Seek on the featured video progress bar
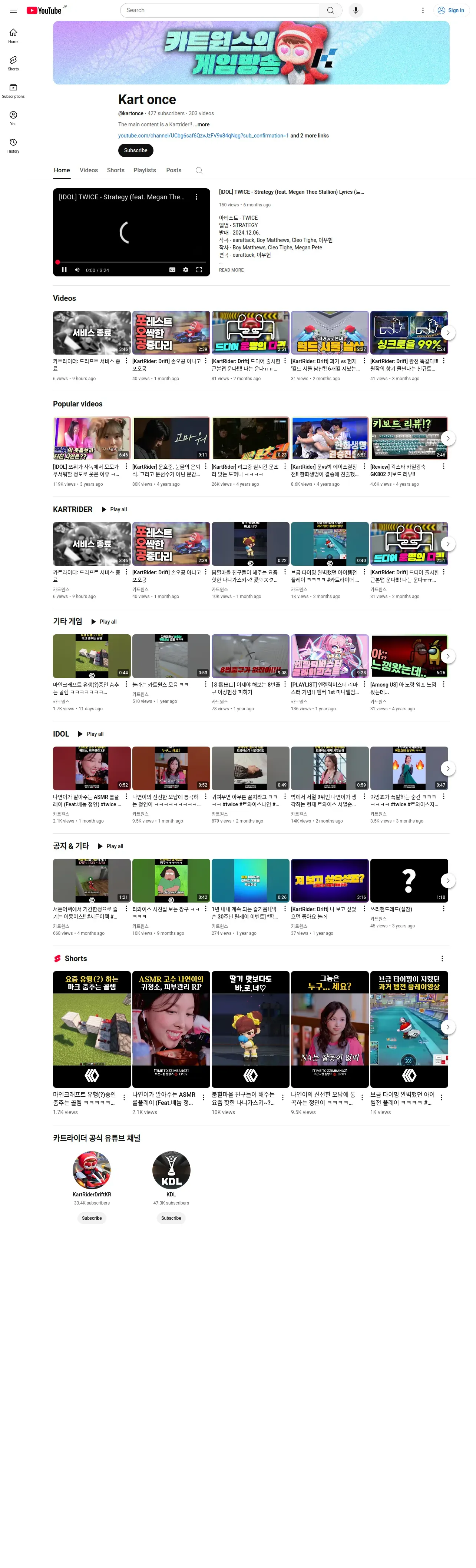Viewport: 476px width, 1568px height. coord(131,262)
